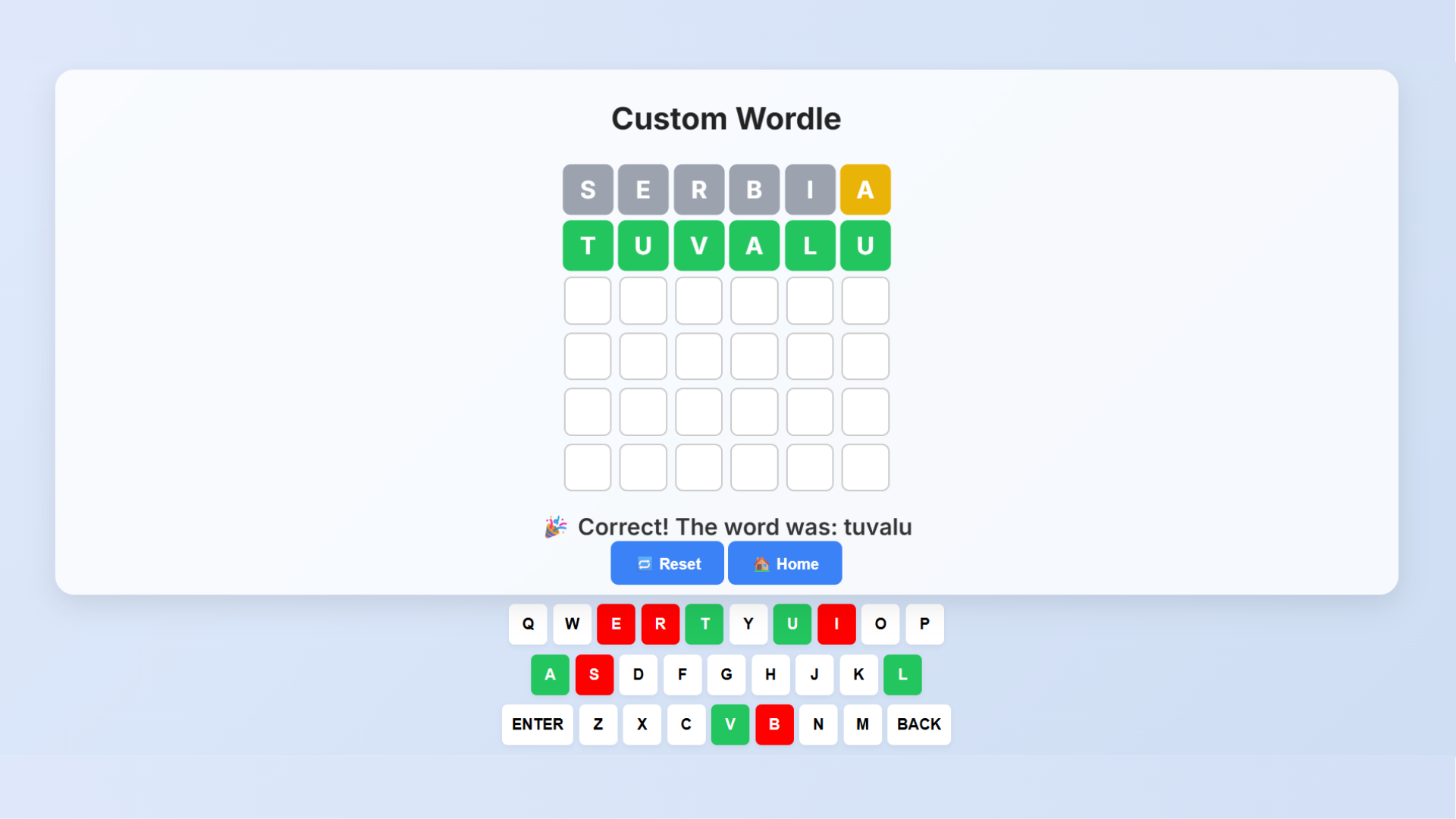Select the green T key
Image resolution: width=1456 pixels, height=819 pixels.
704,624
